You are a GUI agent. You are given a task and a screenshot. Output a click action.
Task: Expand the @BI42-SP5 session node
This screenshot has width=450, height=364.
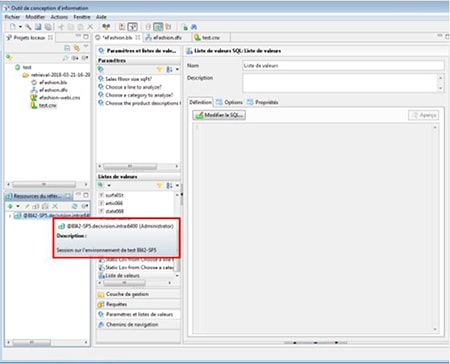pyautogui.click(x=10, y=216)
